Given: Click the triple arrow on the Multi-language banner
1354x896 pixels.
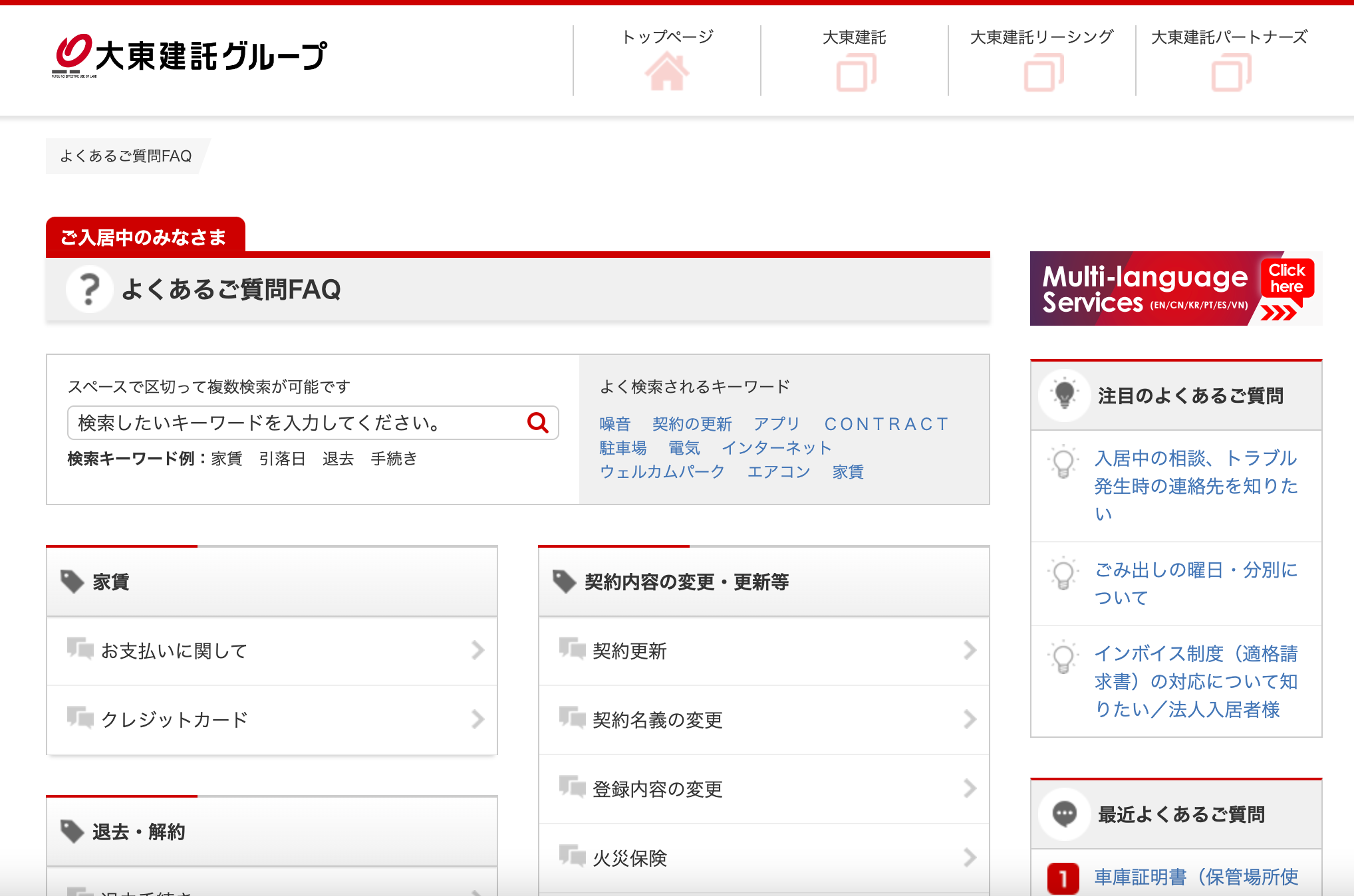Looking at the screenshot, I should [x=1278, y=312].
